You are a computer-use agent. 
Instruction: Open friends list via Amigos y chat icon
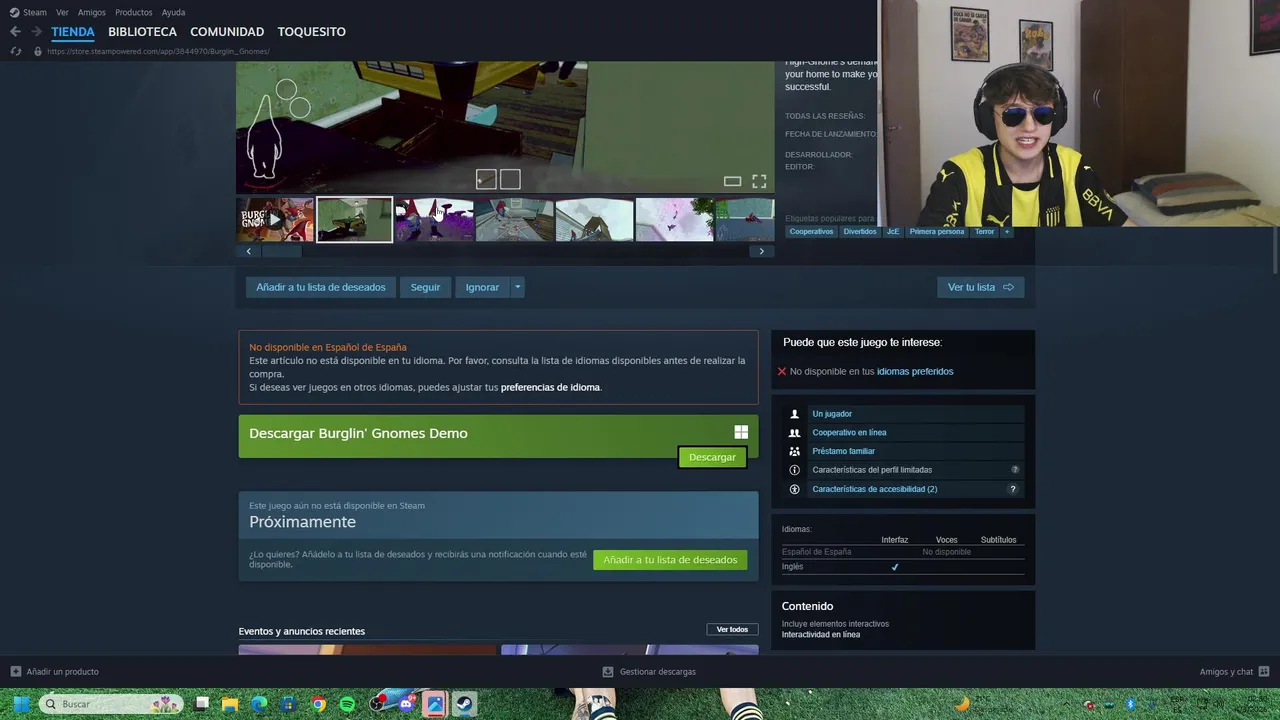point(1264,672)
